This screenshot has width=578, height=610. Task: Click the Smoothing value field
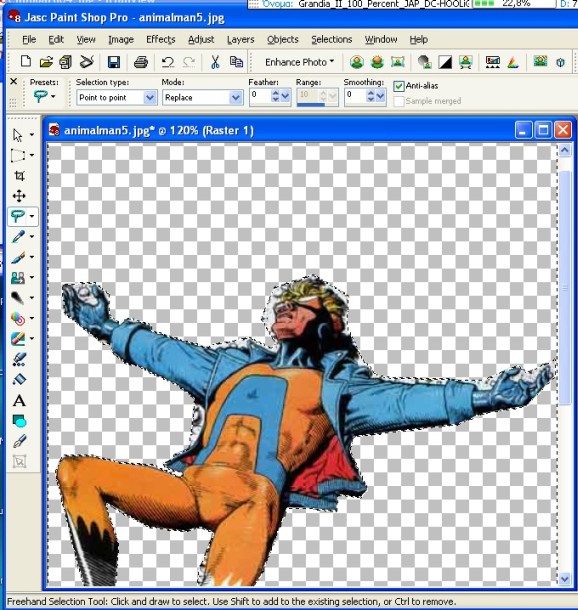[356, 95]
